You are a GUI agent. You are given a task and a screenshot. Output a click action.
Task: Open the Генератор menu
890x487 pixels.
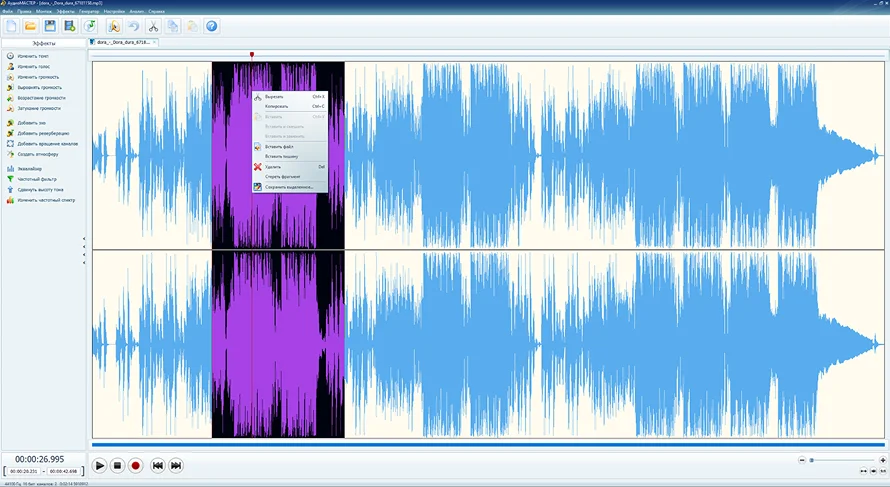tap(89, 11)
